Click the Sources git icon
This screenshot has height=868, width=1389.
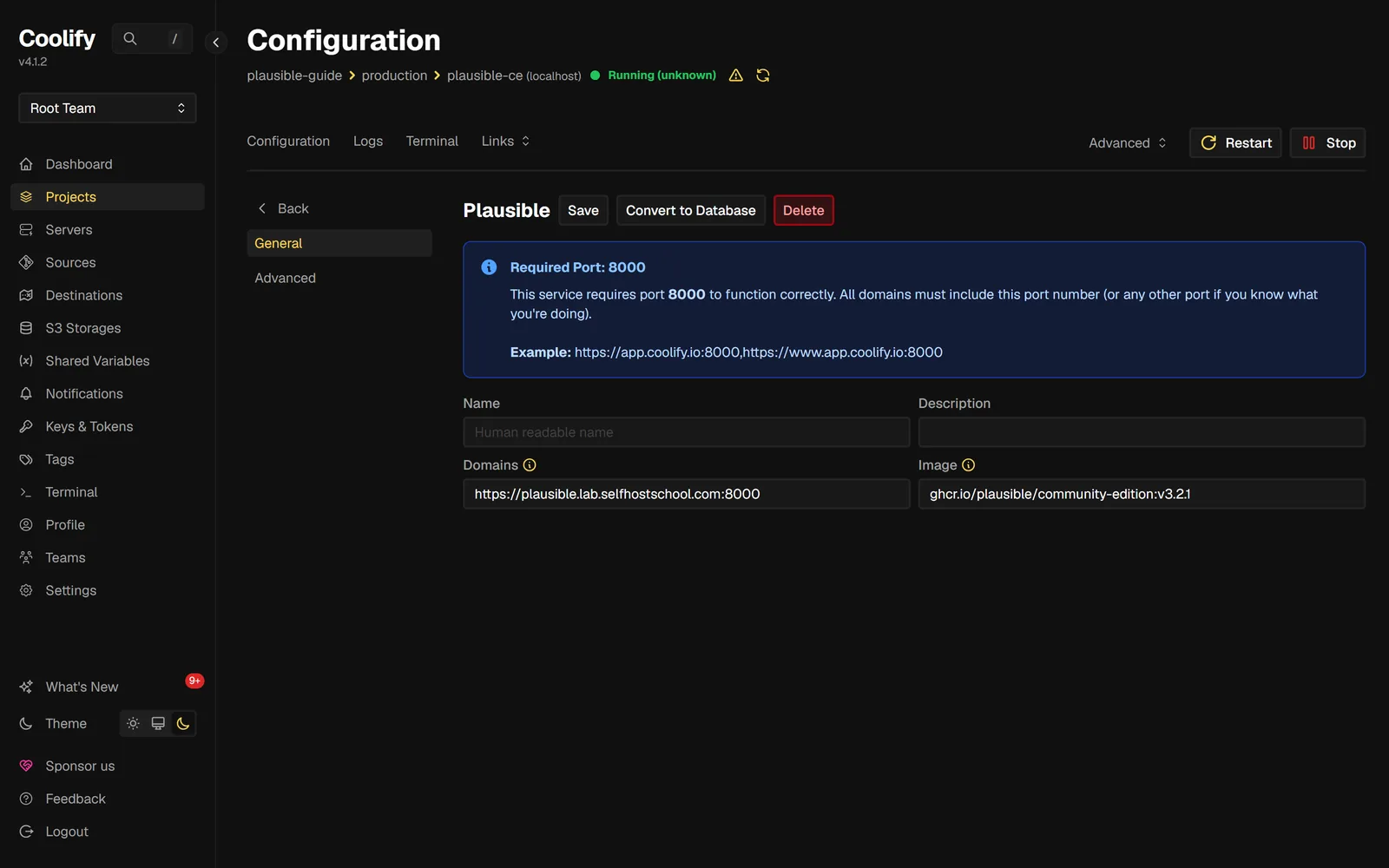[x=26, y=262]
